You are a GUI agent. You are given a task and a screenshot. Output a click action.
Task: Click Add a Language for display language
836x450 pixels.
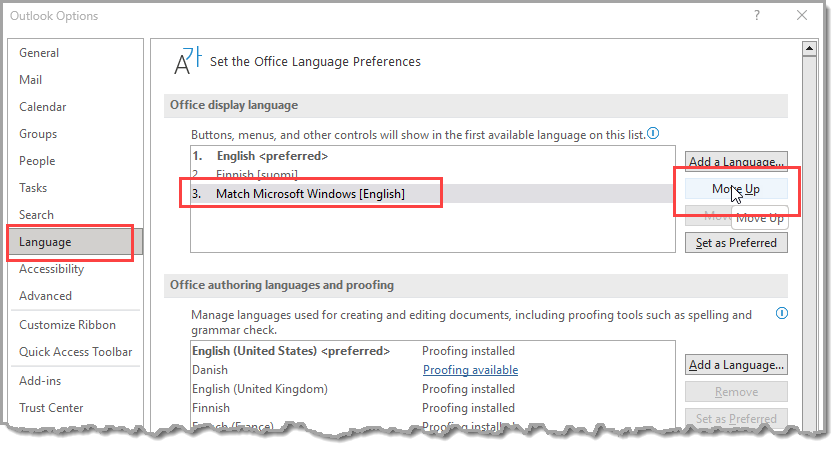[x=736, y=161]
